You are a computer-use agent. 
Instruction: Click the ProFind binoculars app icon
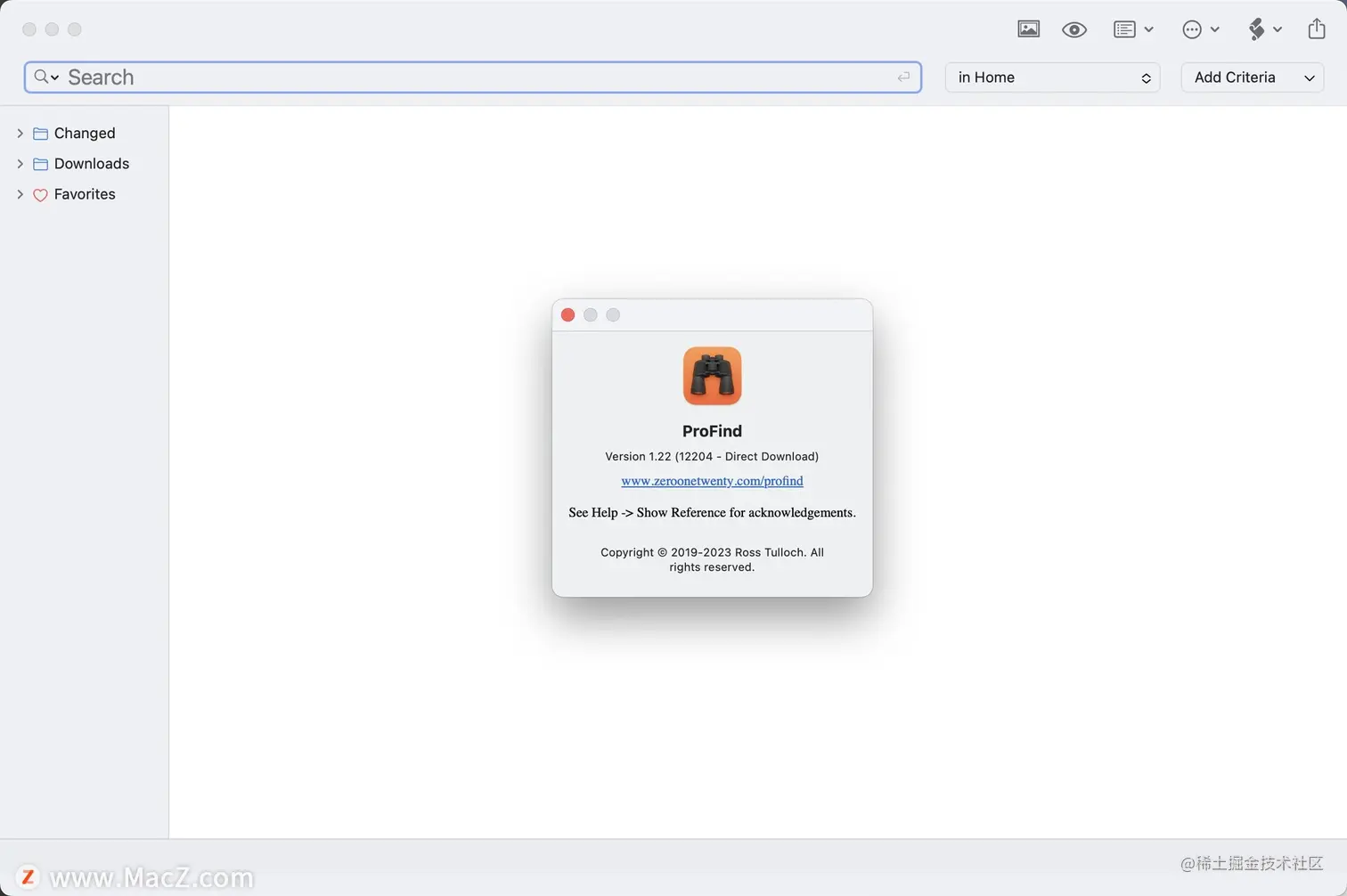click(x=712, y=376)
